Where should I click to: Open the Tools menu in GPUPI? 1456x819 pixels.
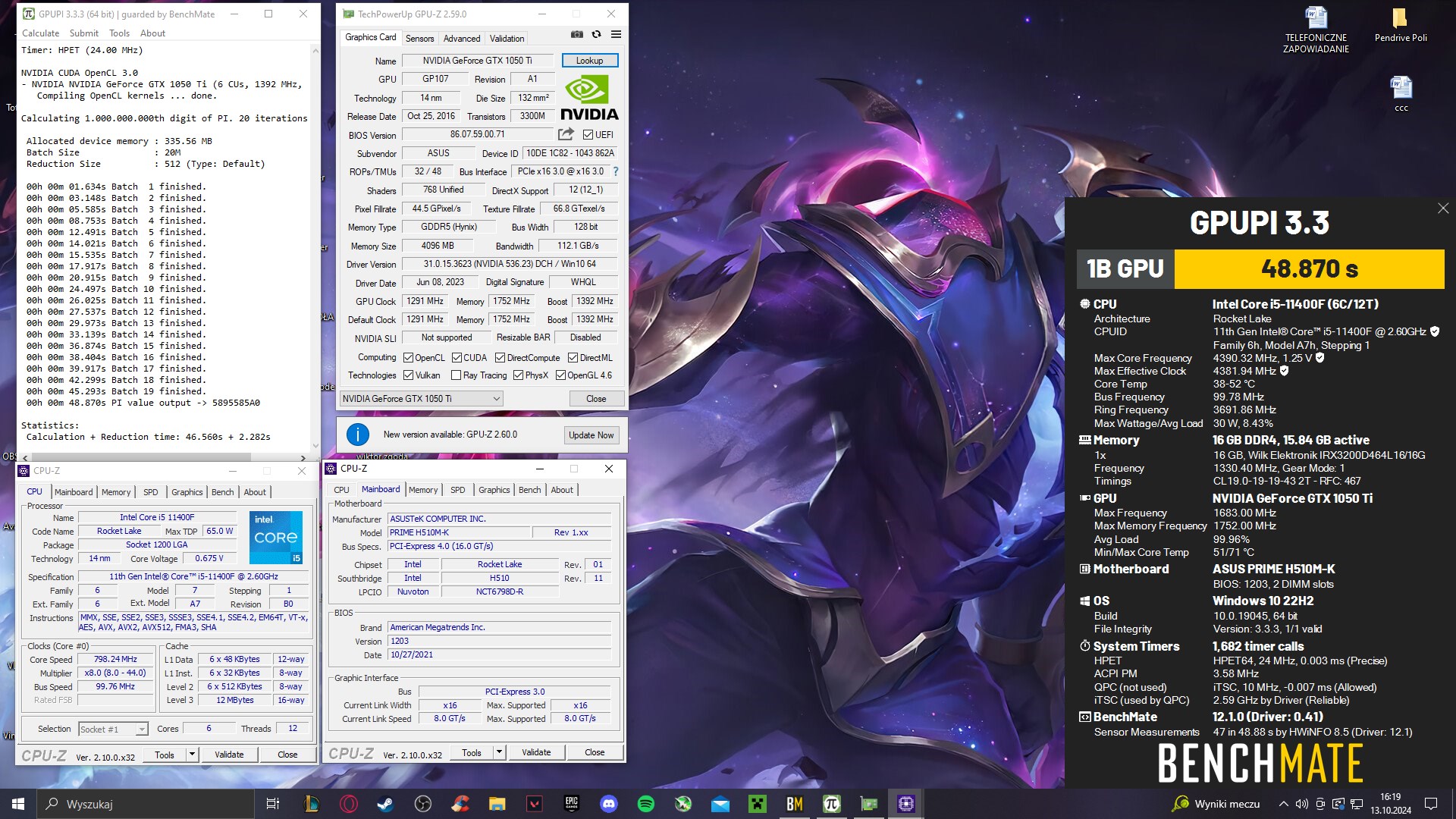[119, 33]
